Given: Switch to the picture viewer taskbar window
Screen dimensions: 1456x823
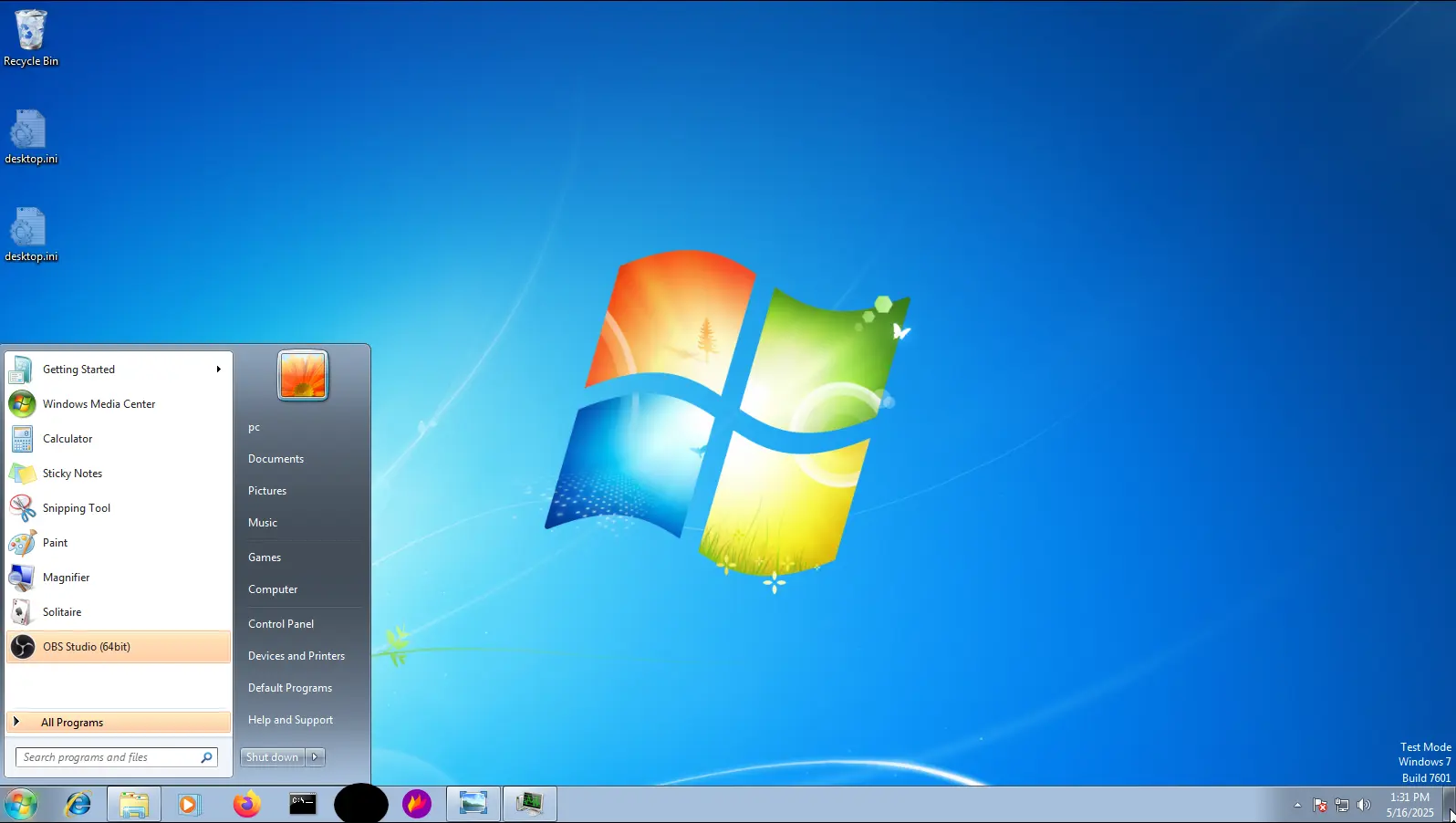Looking at the screenshot, I should point(473,804).
